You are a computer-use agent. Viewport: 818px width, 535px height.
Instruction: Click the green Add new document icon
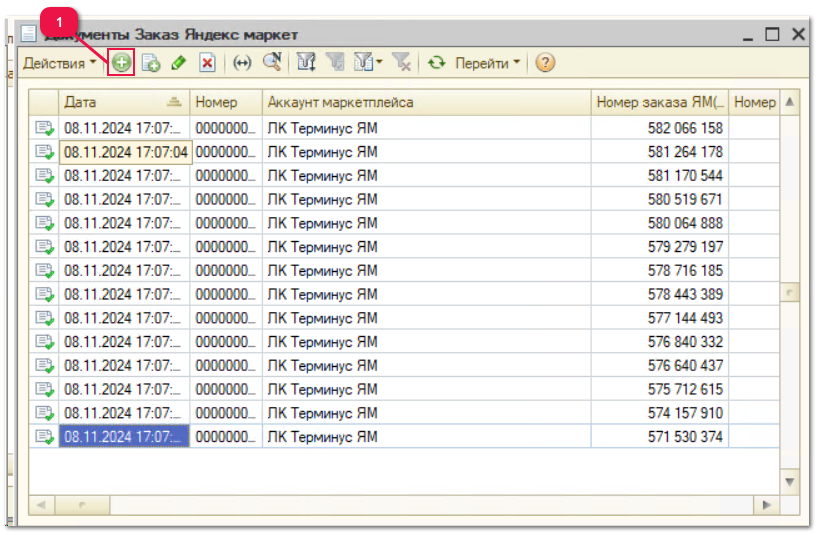coord(121,63)
